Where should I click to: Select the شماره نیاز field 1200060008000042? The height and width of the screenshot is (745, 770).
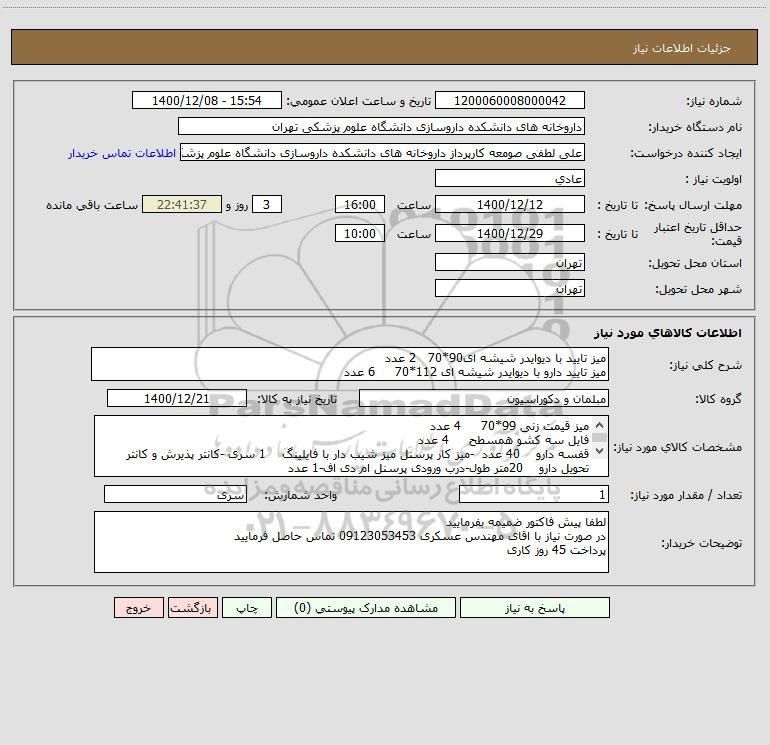tap(510, 100)
